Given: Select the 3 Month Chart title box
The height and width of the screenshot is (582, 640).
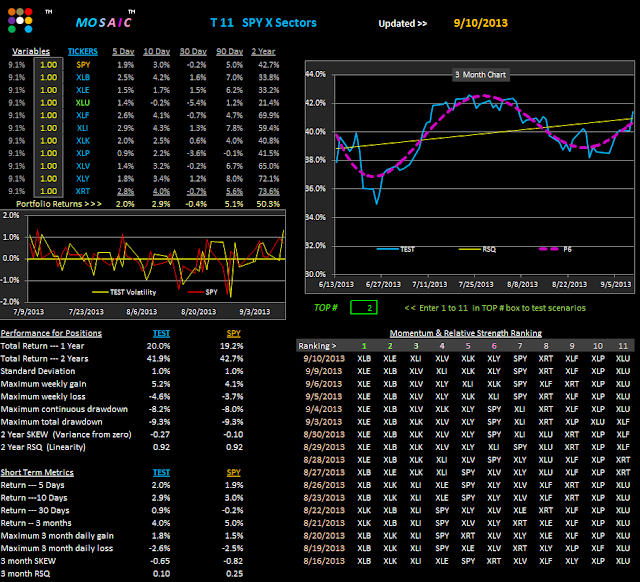Looking at the screenshot, I should 478,74.
